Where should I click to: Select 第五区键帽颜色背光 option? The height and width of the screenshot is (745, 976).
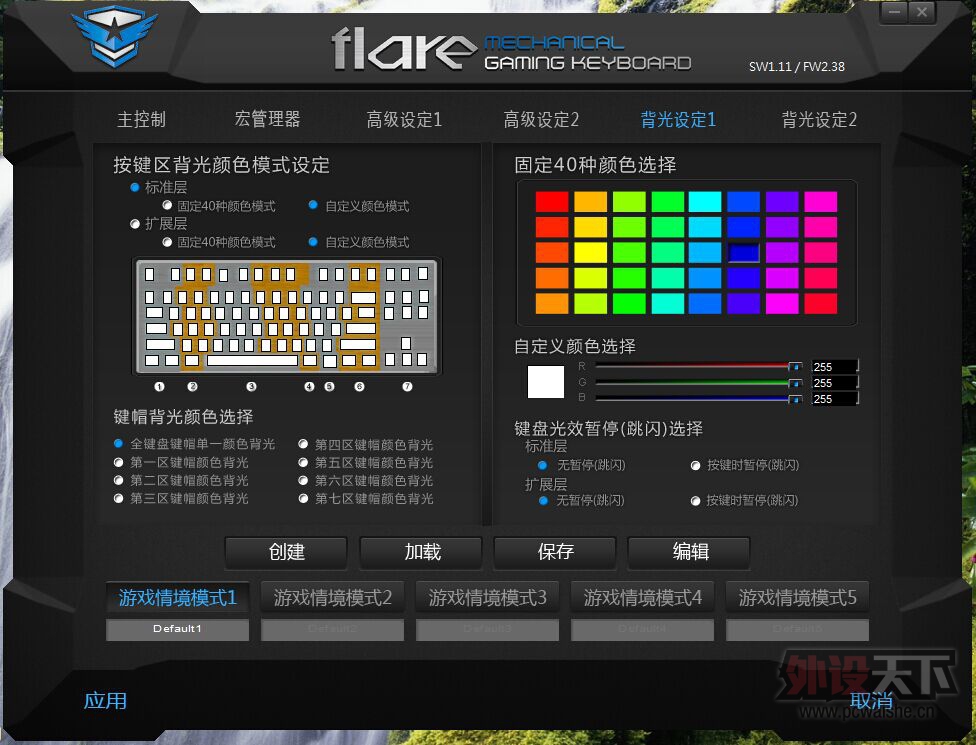click(x=303, y=462)
